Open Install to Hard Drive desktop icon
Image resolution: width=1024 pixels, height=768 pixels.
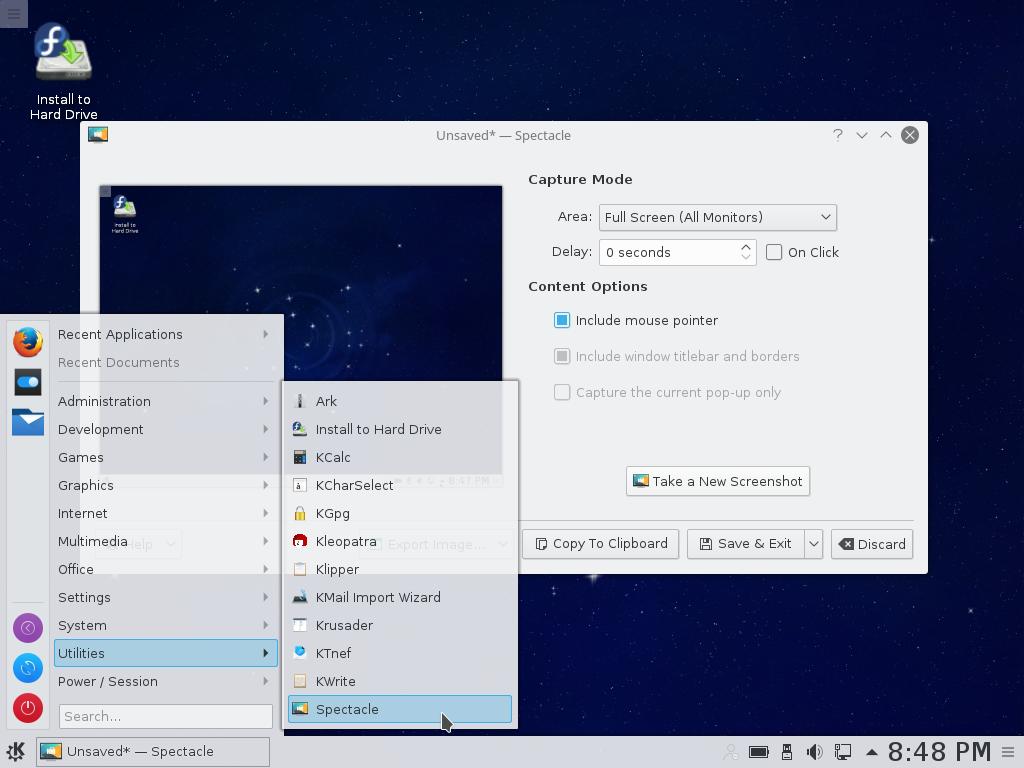(x=63, y=72)
